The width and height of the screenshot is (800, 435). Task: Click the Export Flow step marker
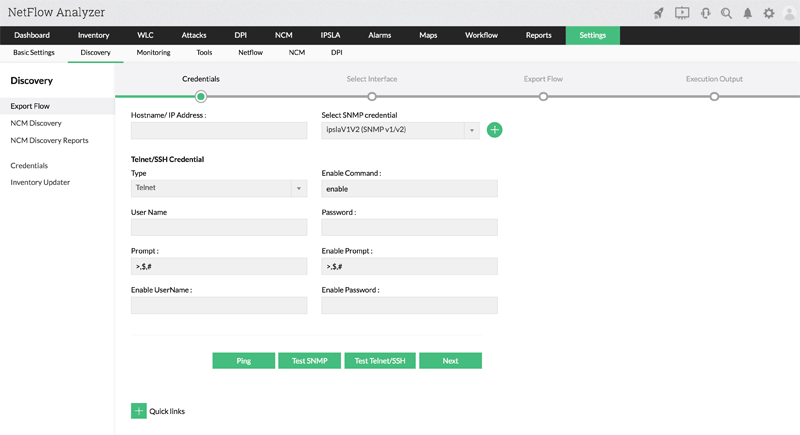pos(543,96)
